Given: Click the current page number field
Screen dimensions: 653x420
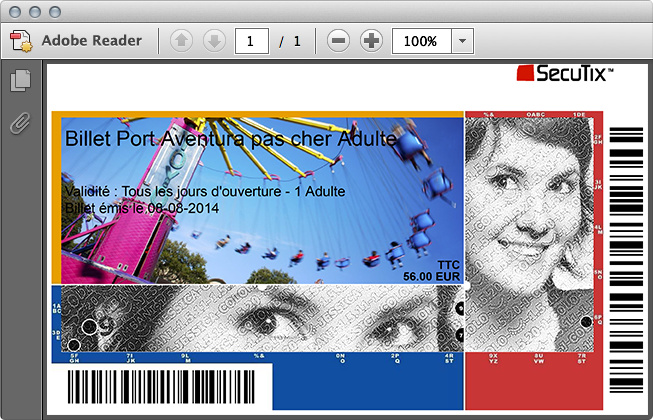Looking at the screenshot, I should (x=252, y=41).
